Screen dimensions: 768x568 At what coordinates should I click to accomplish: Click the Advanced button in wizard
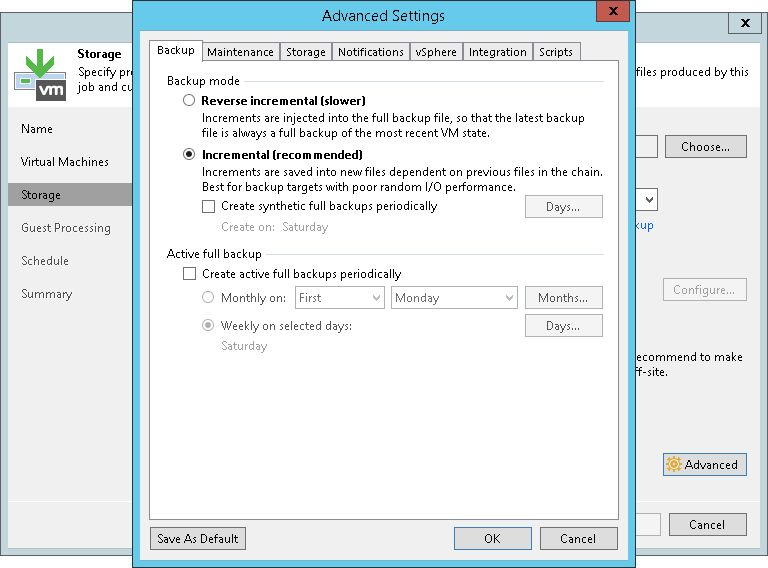[x=705, y=464]
